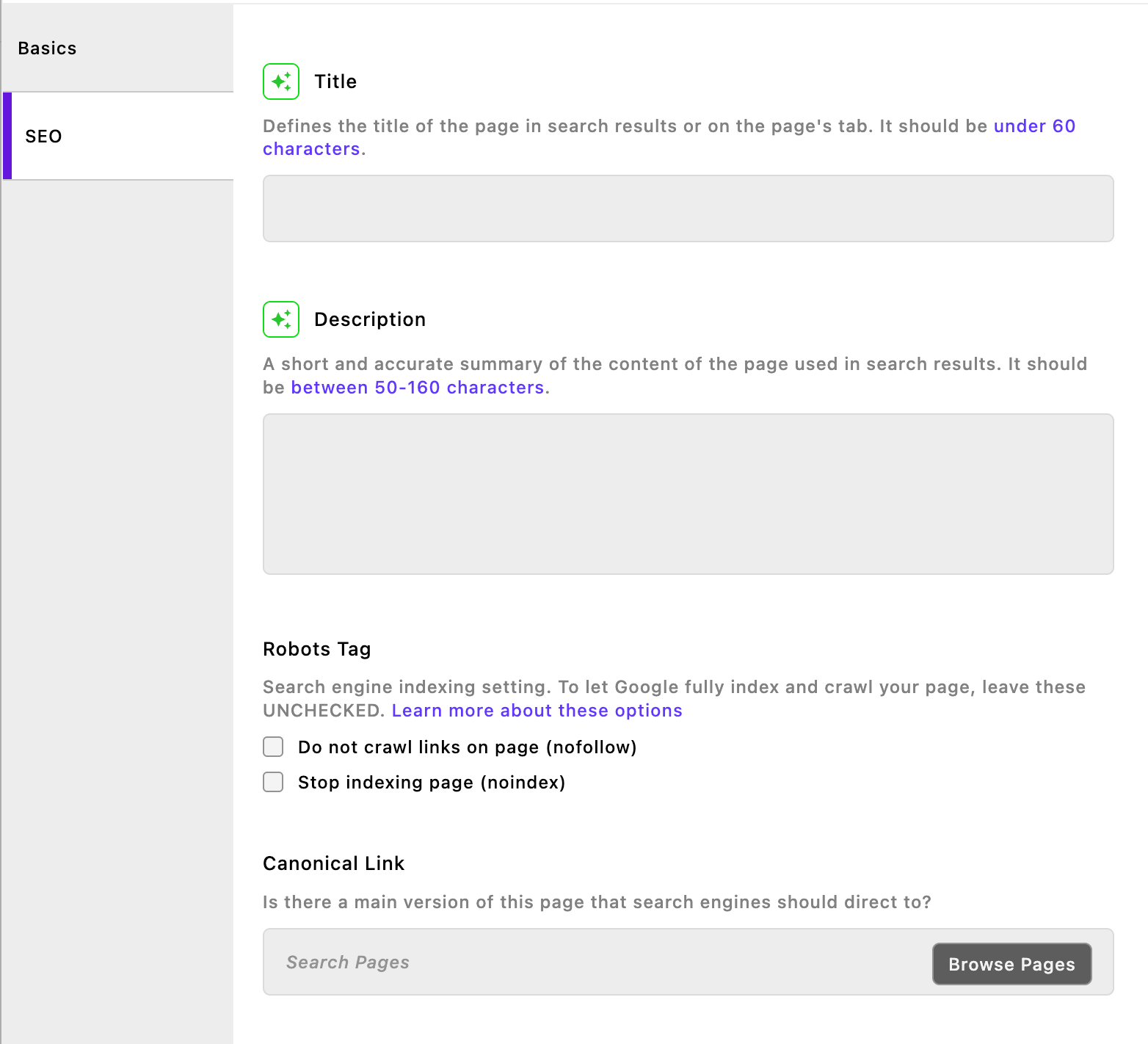Check the Stop indexing page (noindex) box
The image size is (1148, 1044).
click(273, 782)
